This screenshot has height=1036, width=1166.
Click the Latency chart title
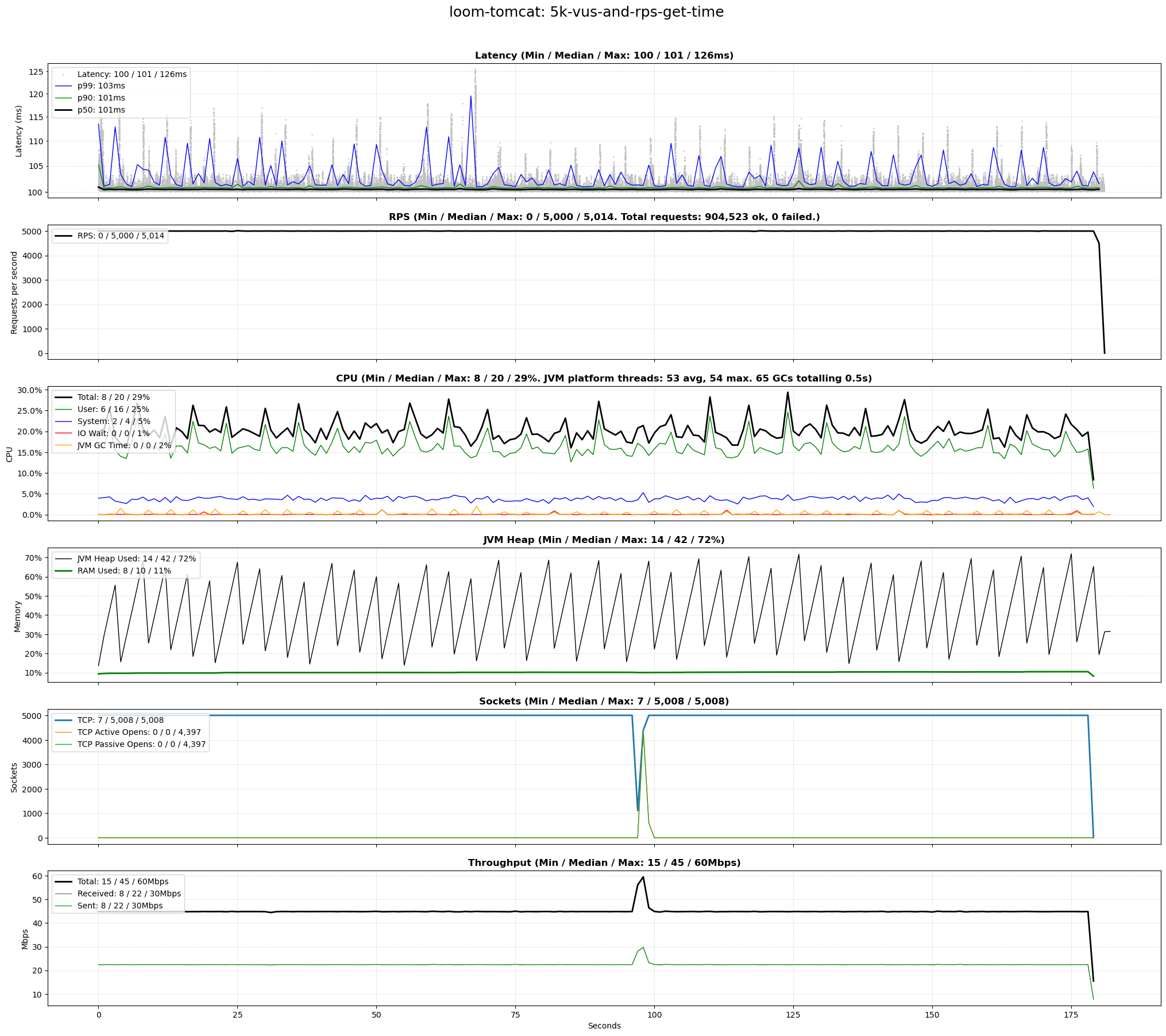[604, 56]
